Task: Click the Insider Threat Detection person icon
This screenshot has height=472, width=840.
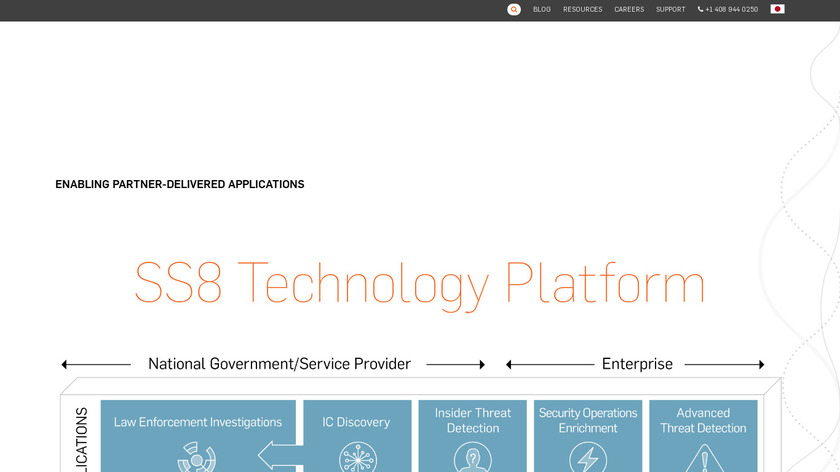Action: tap(472, 457)
